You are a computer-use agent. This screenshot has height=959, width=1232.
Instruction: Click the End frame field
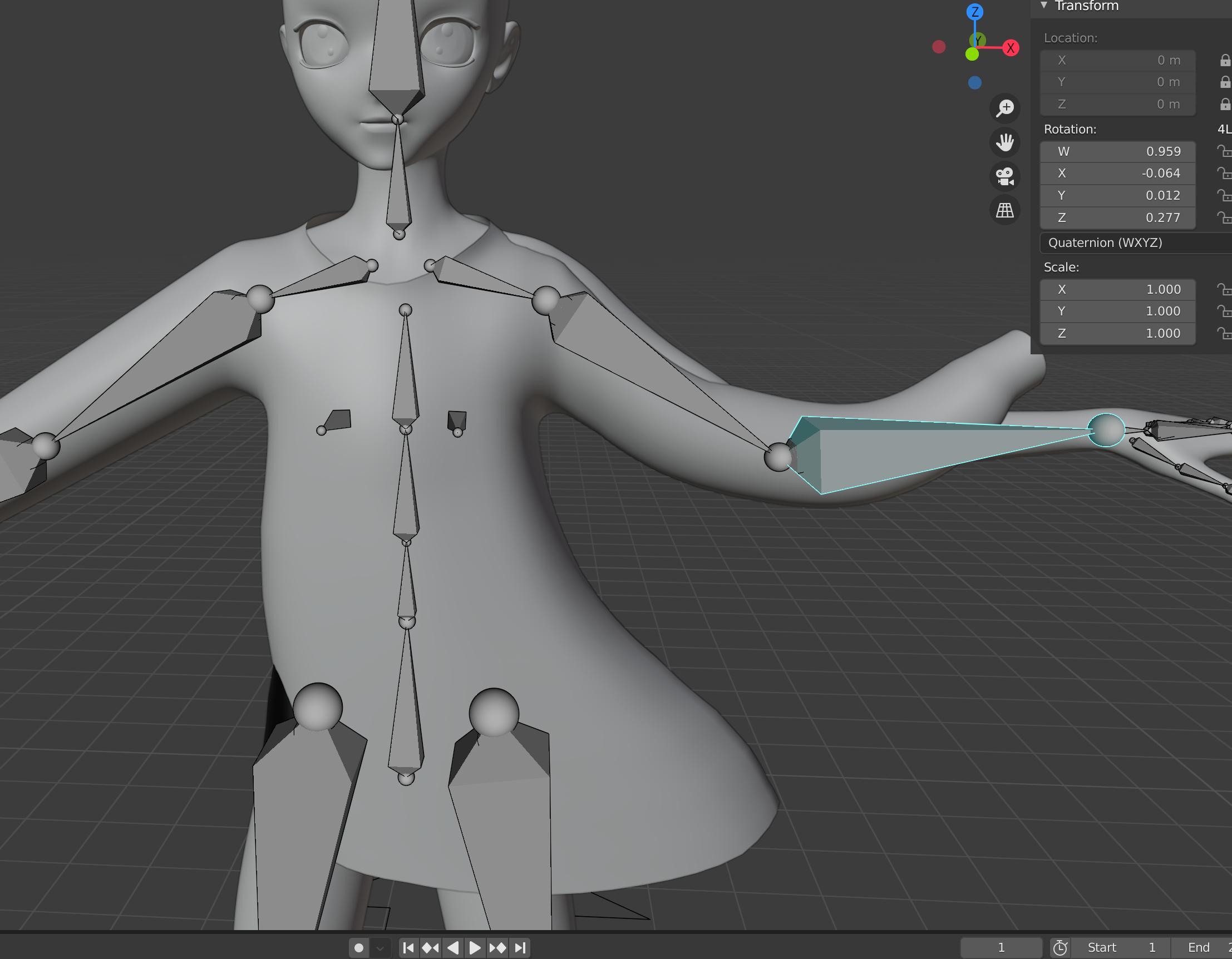click(1202, 948)
